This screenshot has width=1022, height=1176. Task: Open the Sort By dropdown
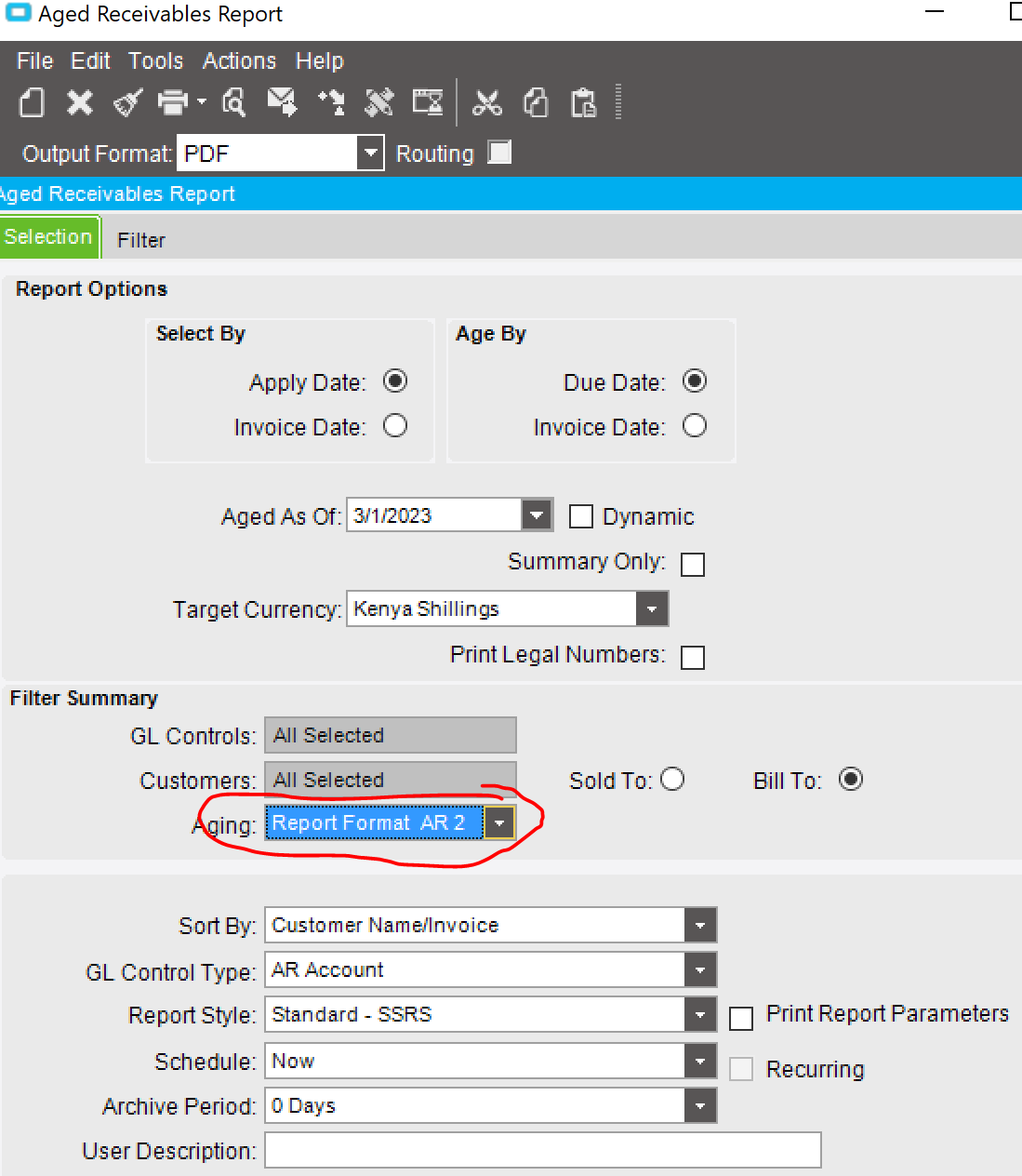pos(699,925)
